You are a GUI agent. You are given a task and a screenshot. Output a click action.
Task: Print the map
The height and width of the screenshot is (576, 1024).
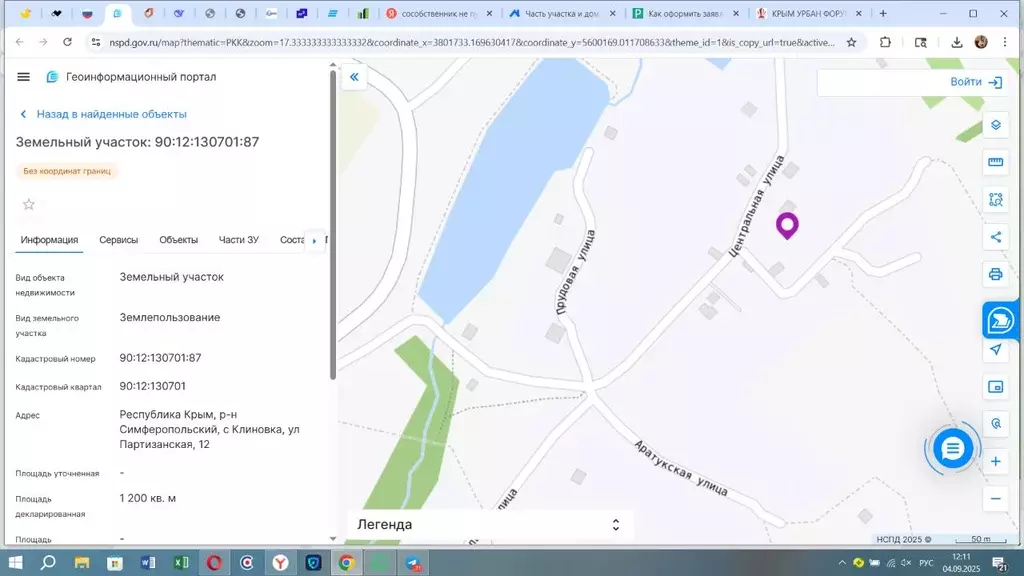point(995,274)
